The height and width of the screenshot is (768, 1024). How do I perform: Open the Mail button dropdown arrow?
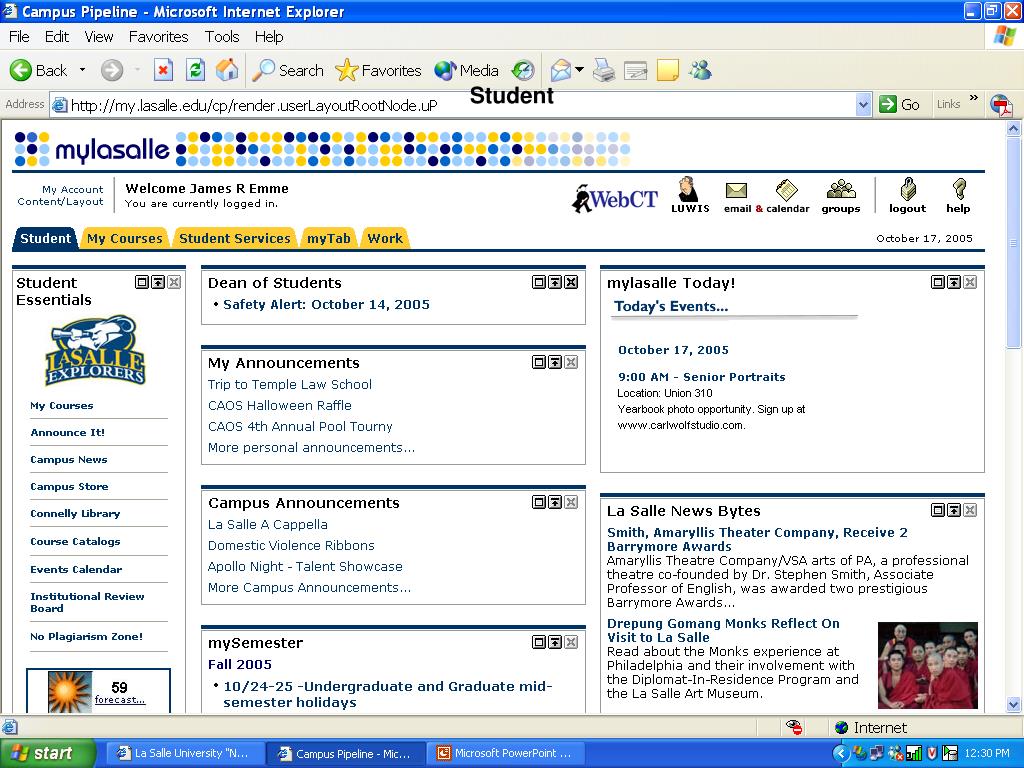[579, 69]
